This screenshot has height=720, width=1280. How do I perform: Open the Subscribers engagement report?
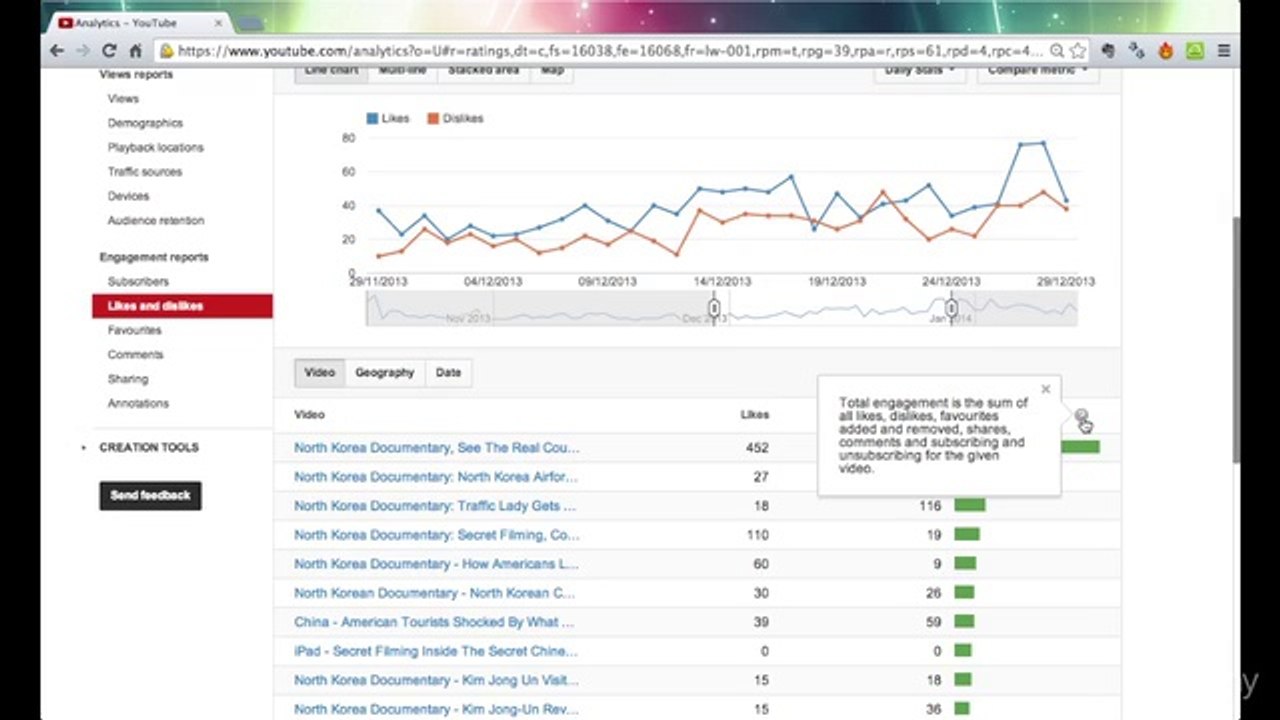[138, 282]
